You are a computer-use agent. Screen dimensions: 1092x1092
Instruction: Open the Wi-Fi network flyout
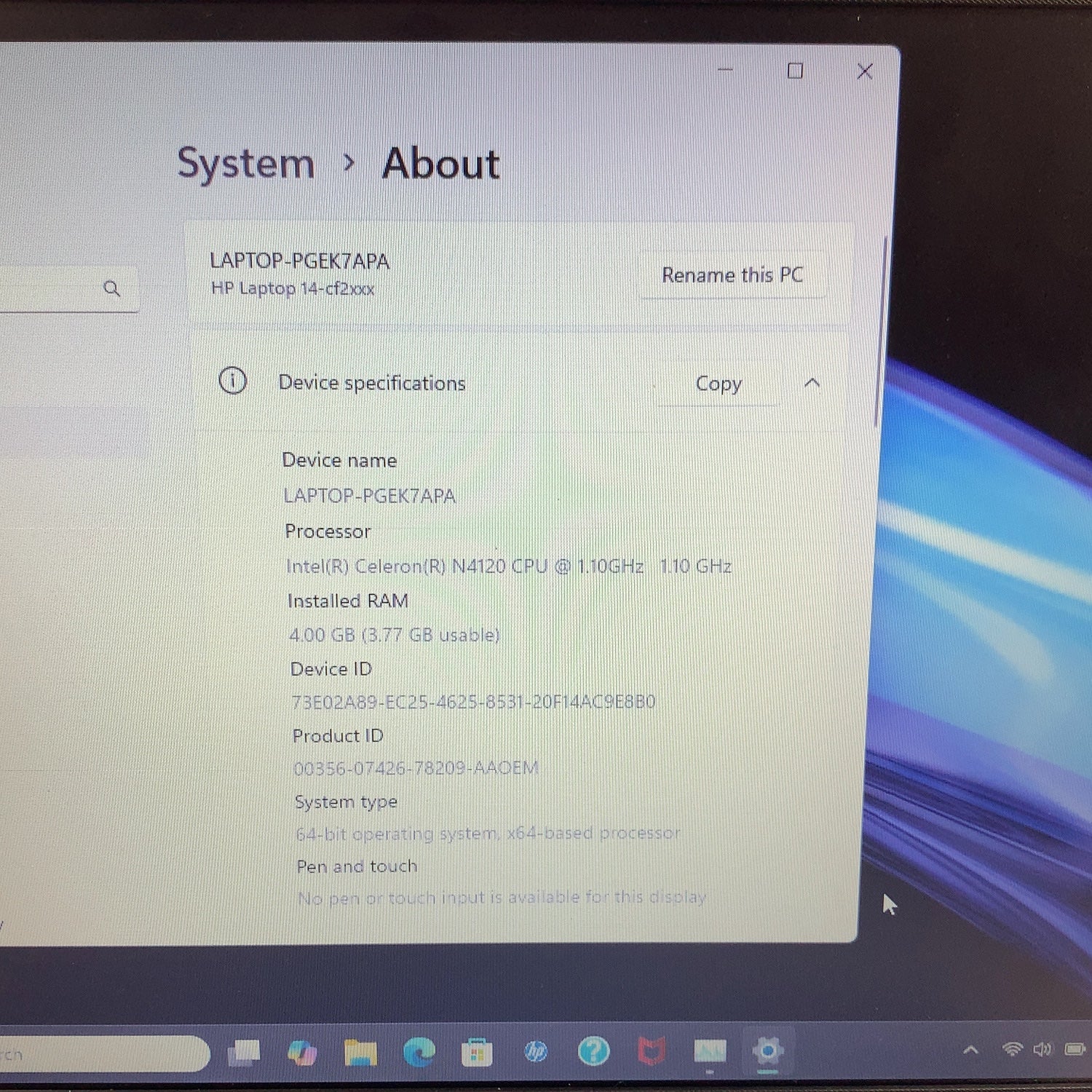pos(1012,1049)
